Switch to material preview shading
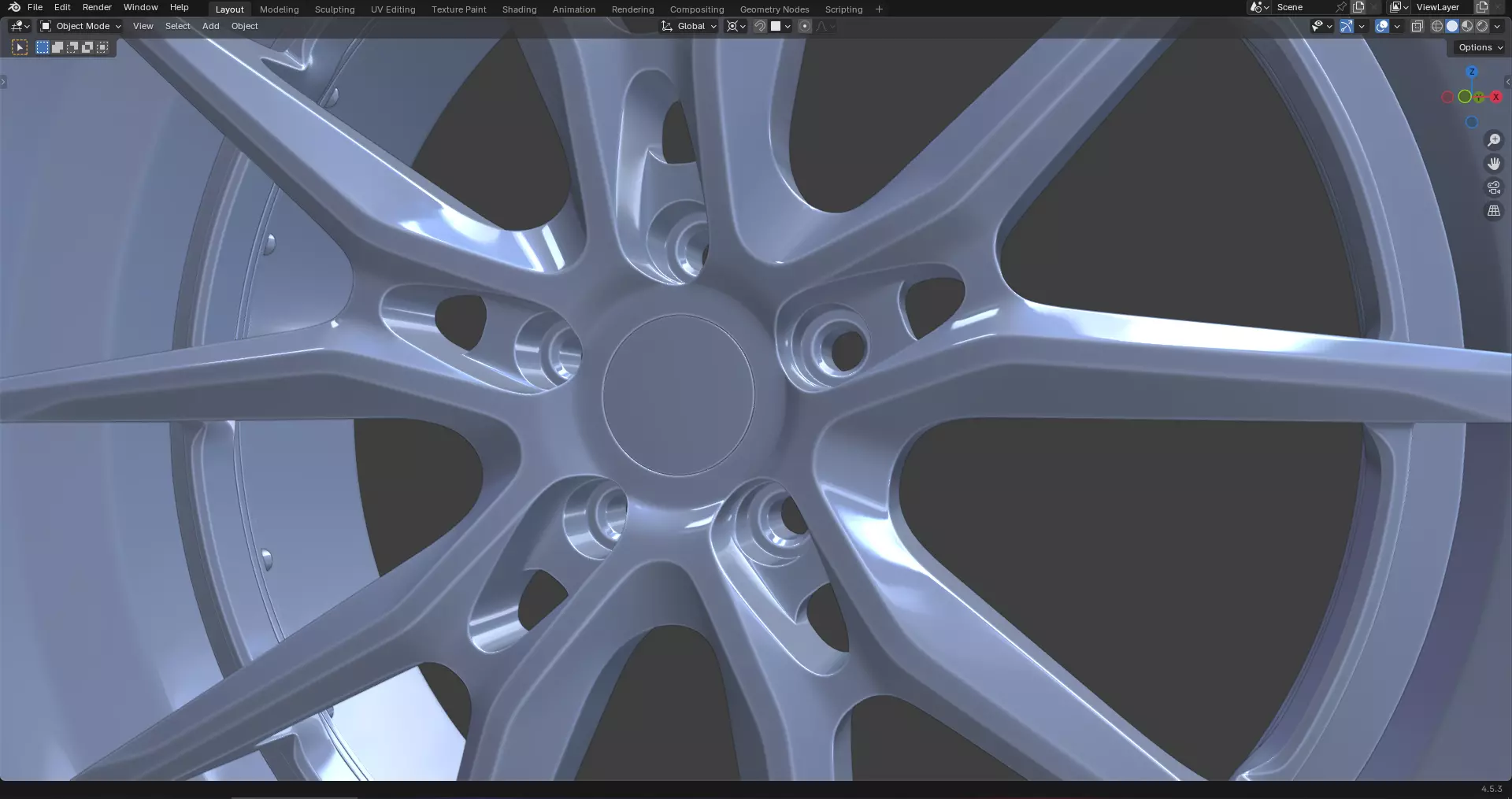Image resolution: width=1512 pixels, height=799 pixels. pyautogui.click(x=1467, y=26)
